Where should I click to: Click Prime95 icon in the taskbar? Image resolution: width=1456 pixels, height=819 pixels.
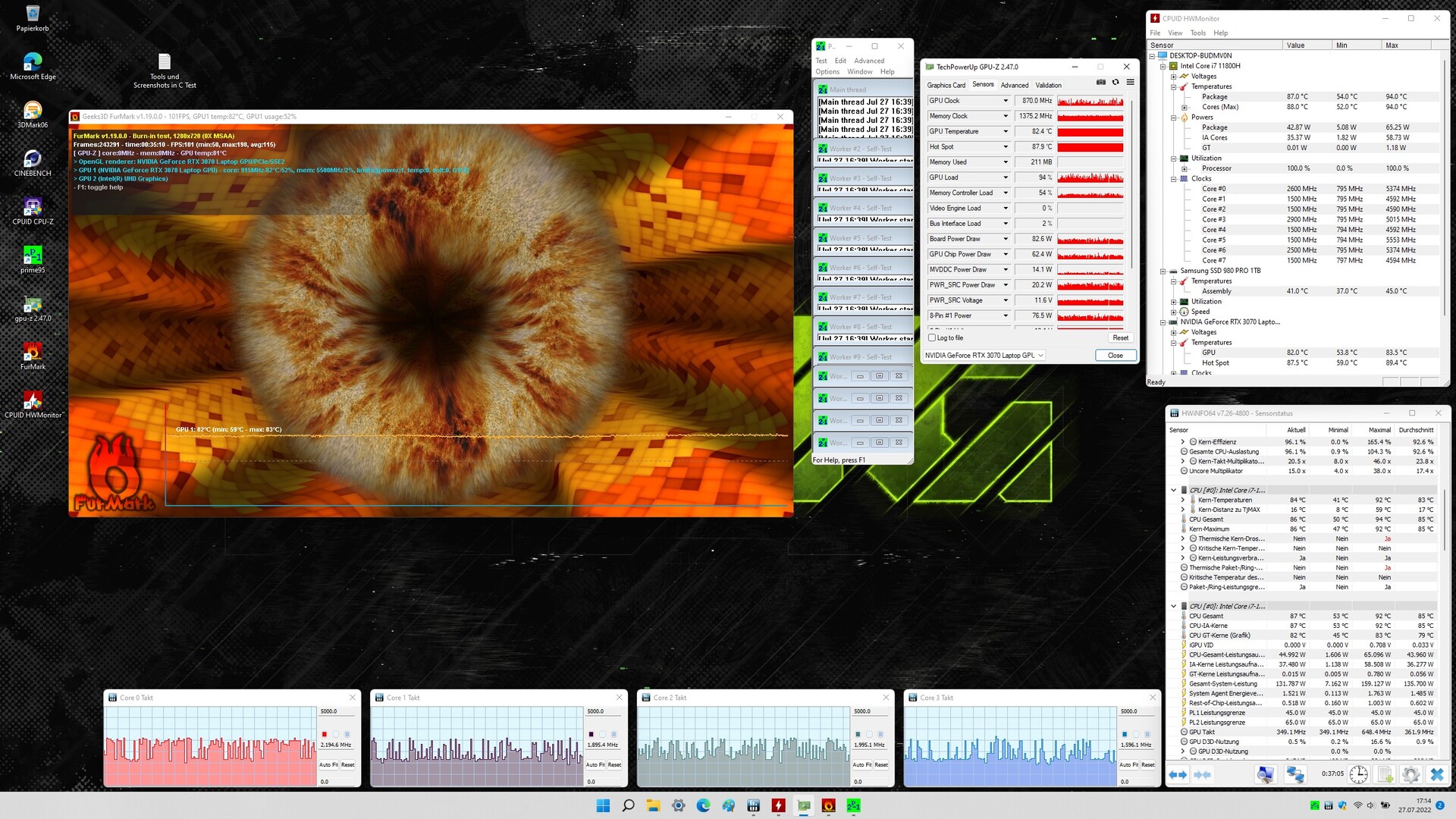click(x=853, y=805)
